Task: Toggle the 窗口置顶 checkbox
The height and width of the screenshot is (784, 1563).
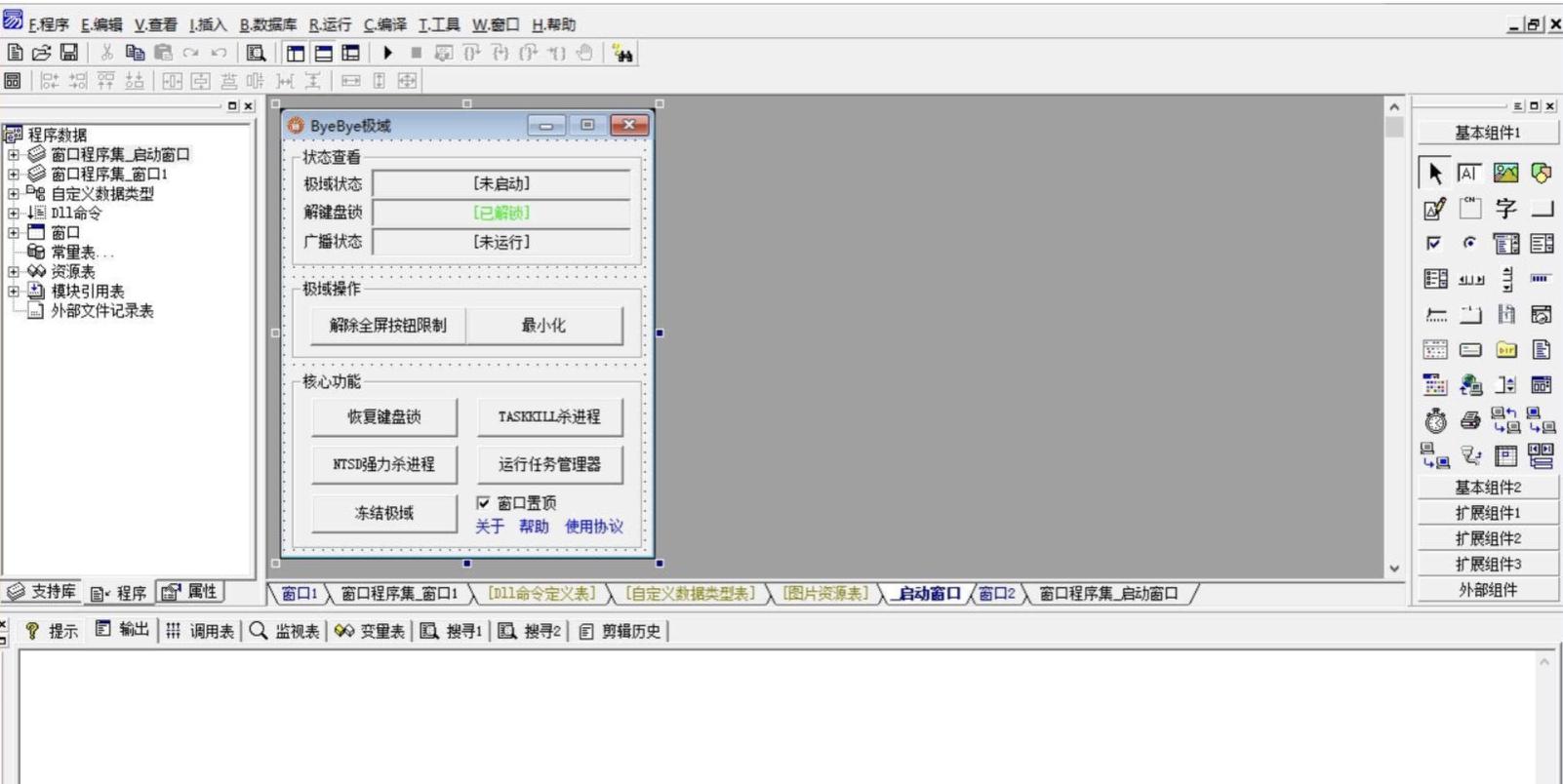Action: (483, 503)
